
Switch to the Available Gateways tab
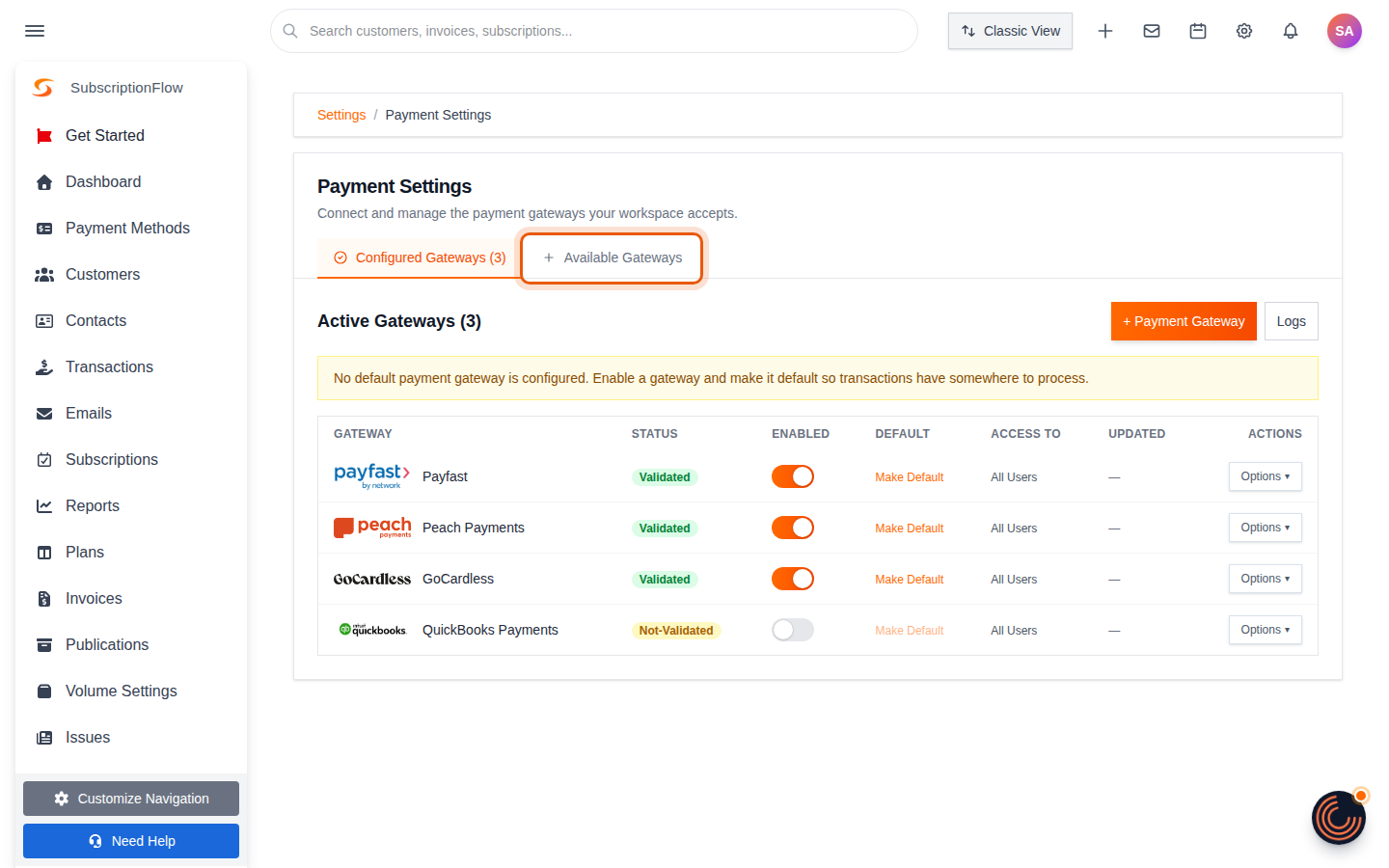point(613,258)
